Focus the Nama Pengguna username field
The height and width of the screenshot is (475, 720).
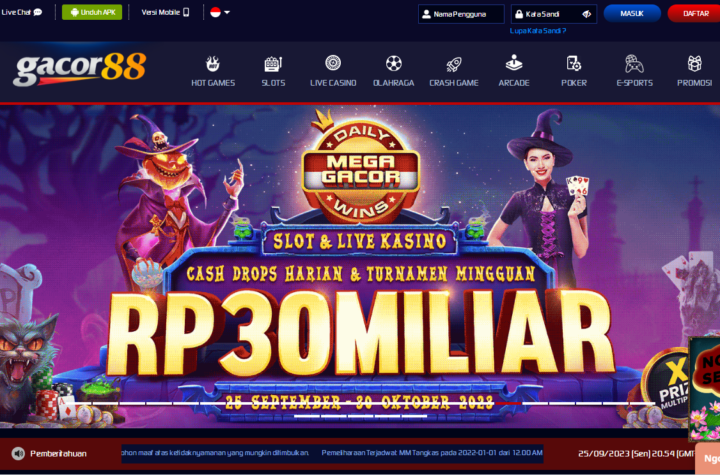pos(461,14)
